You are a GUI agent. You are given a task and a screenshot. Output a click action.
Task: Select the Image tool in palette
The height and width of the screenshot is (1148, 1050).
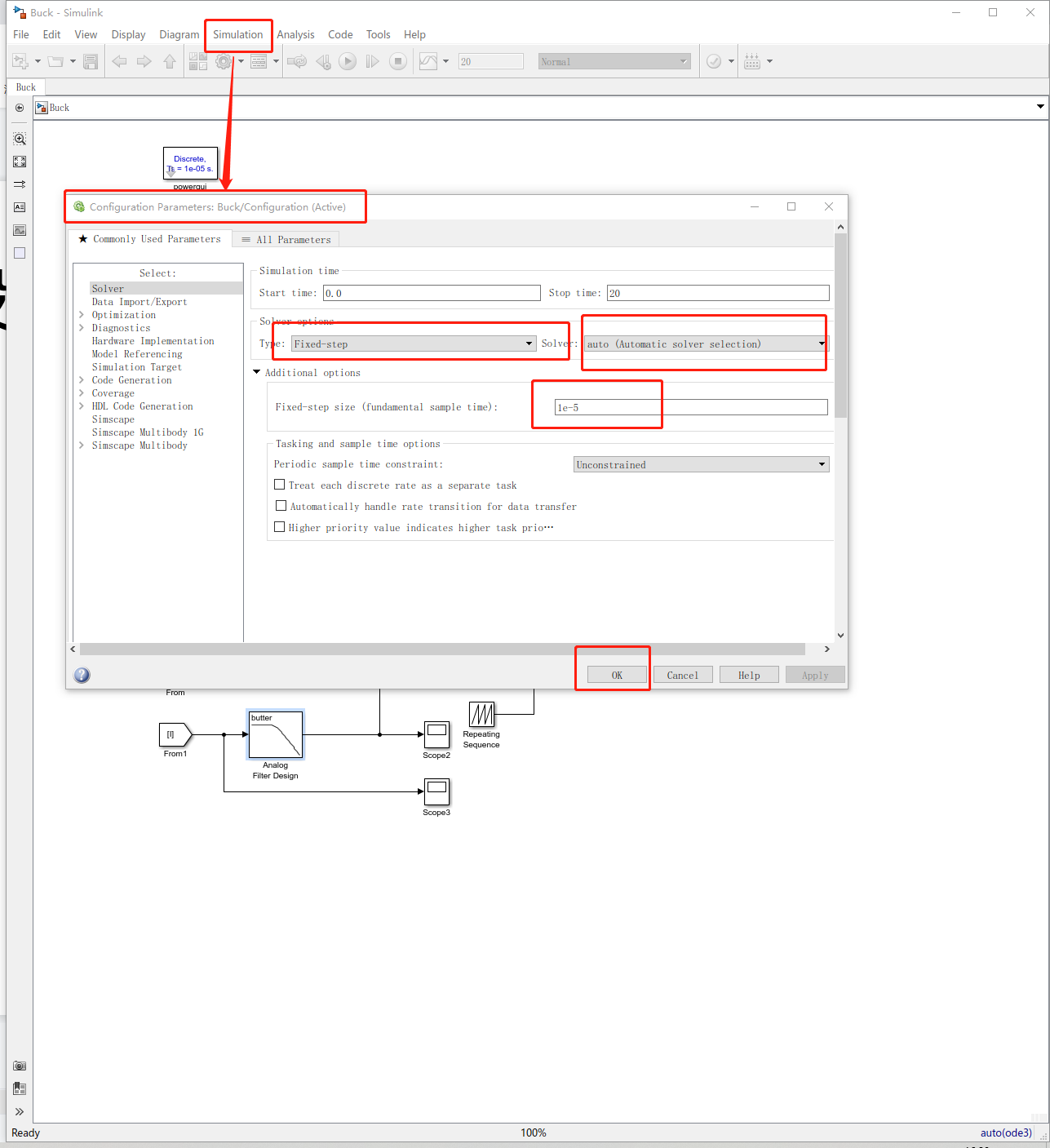(20, 230)
